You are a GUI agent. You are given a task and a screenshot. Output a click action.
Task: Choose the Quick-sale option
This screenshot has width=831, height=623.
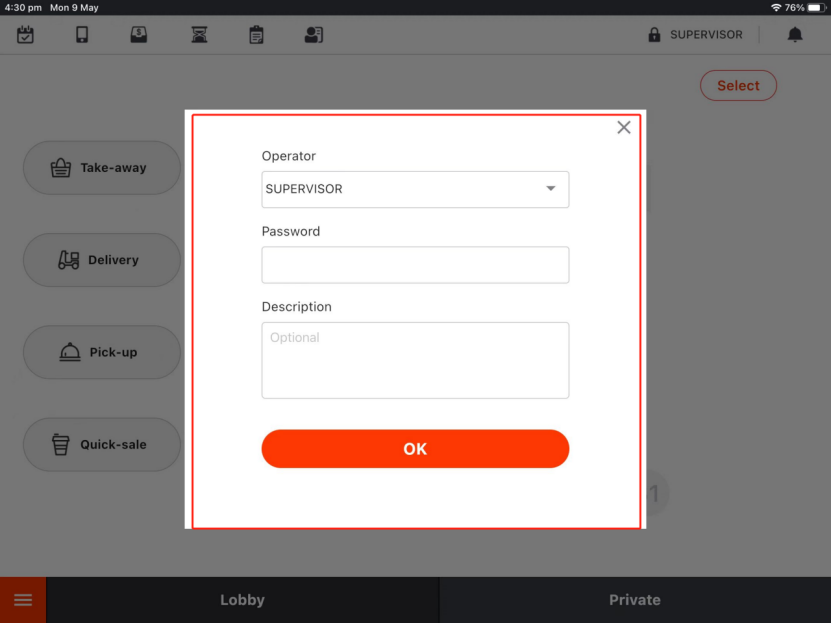[x=101, y=444]
